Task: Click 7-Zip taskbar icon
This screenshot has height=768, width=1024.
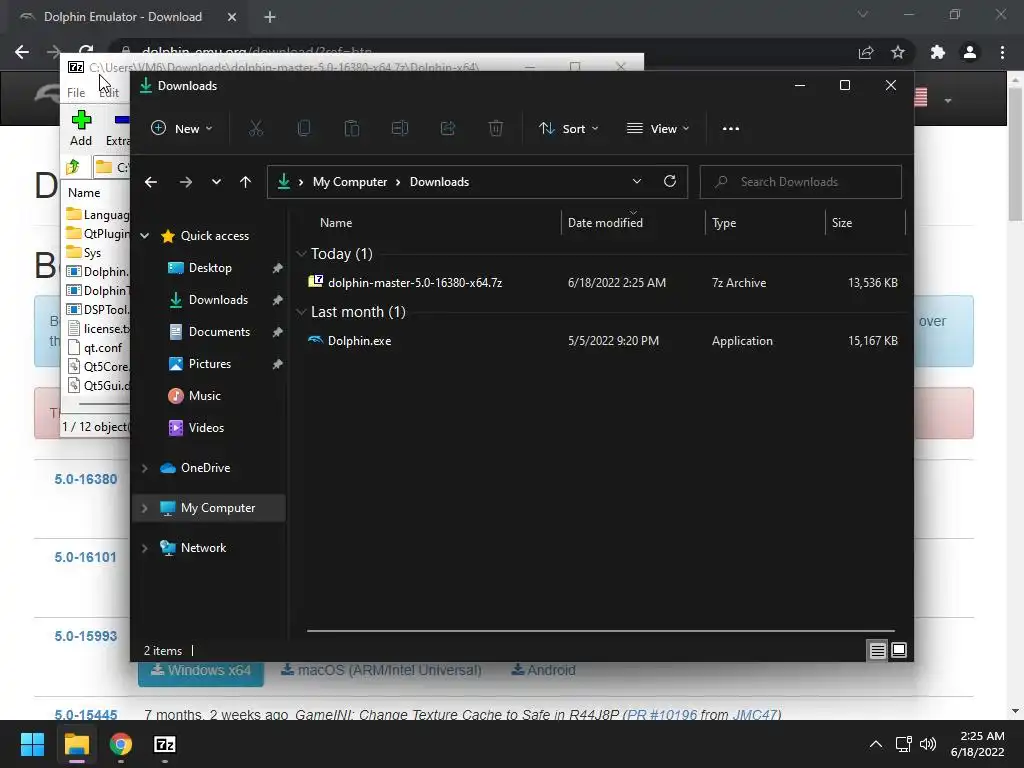Action: [x=165, y=744]
